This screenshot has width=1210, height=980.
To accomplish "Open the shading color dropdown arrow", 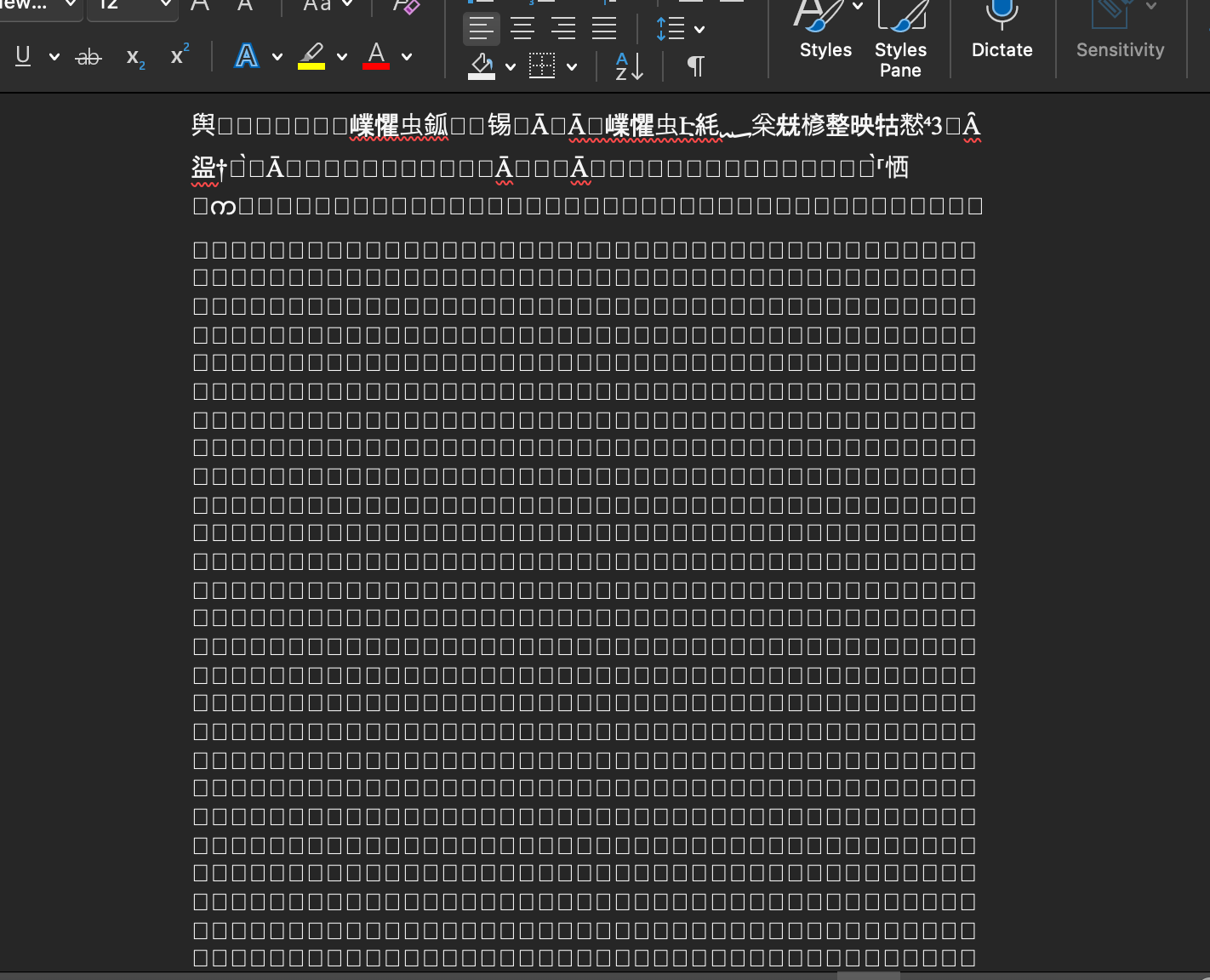I will 511,66.
